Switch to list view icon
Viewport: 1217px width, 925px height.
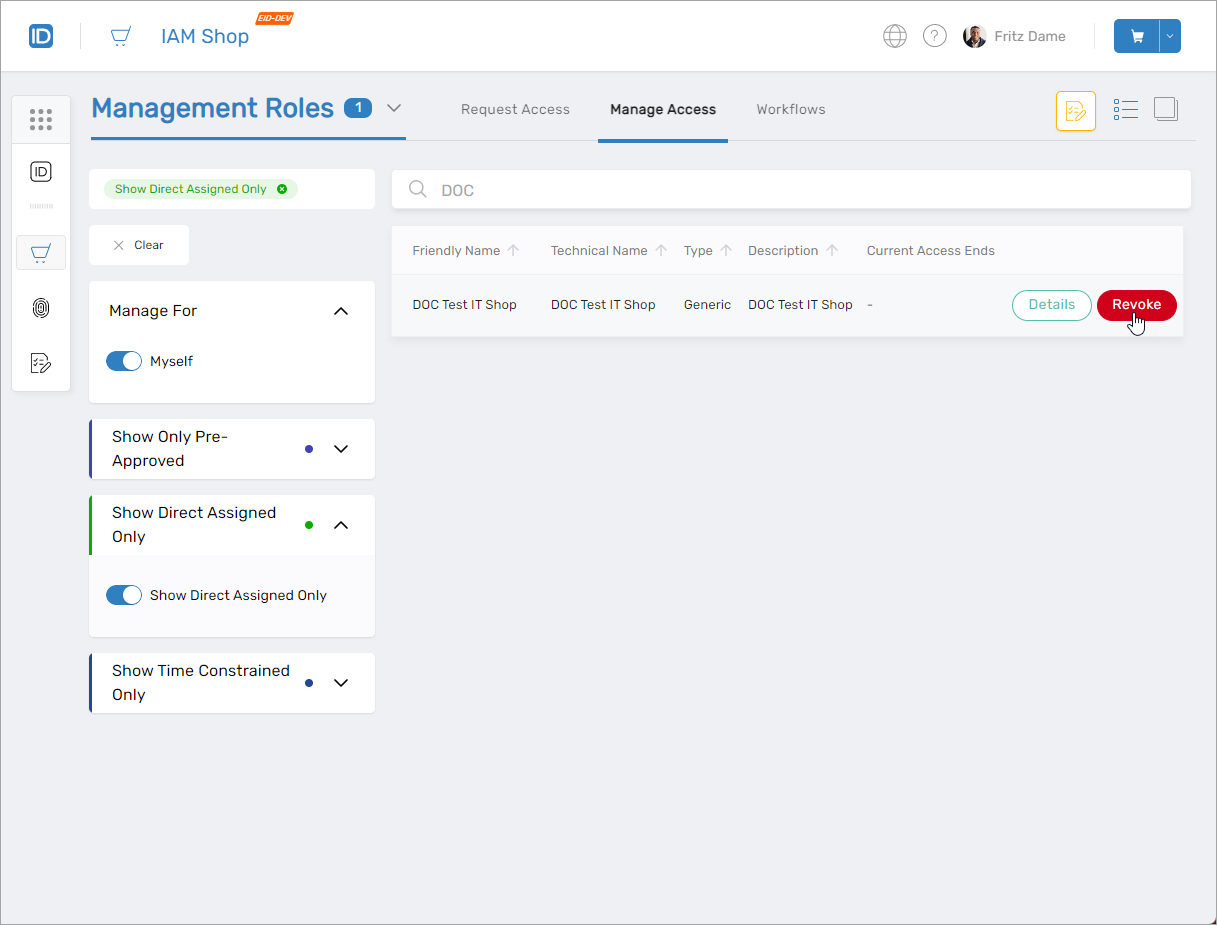click(x=1126, y=110)
